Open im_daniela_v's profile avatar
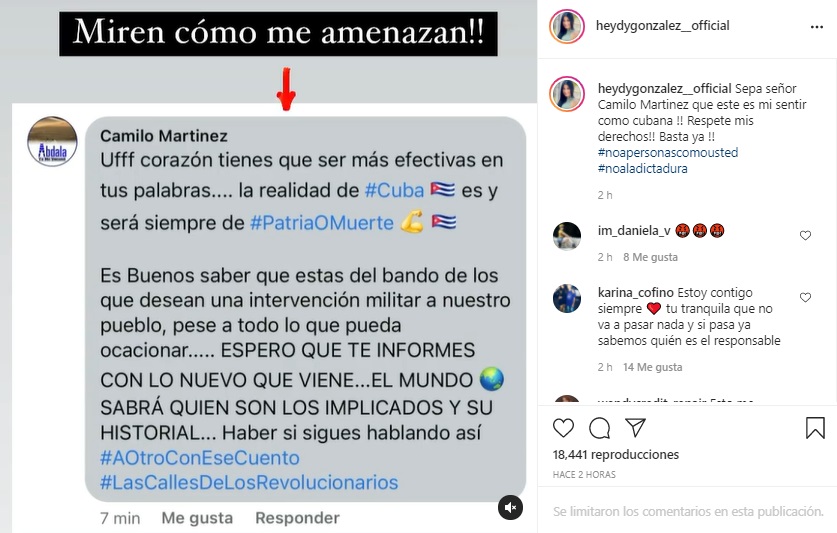The image size is (837, 533). (567, 236)
